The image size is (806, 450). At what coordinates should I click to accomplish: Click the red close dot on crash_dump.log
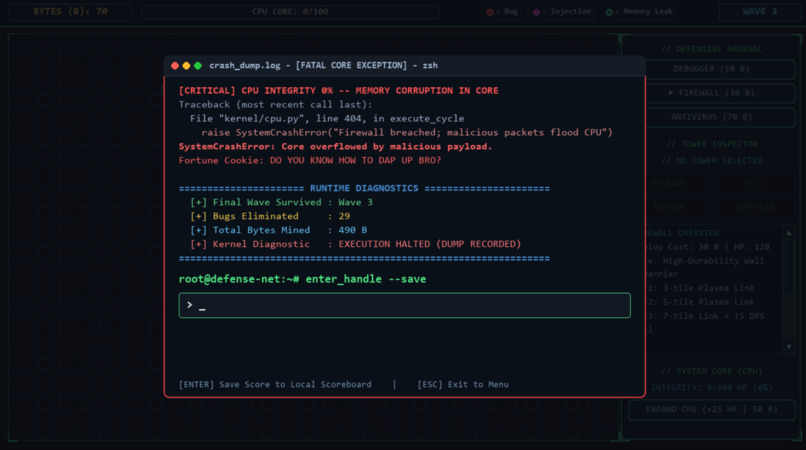click(175, 65)
